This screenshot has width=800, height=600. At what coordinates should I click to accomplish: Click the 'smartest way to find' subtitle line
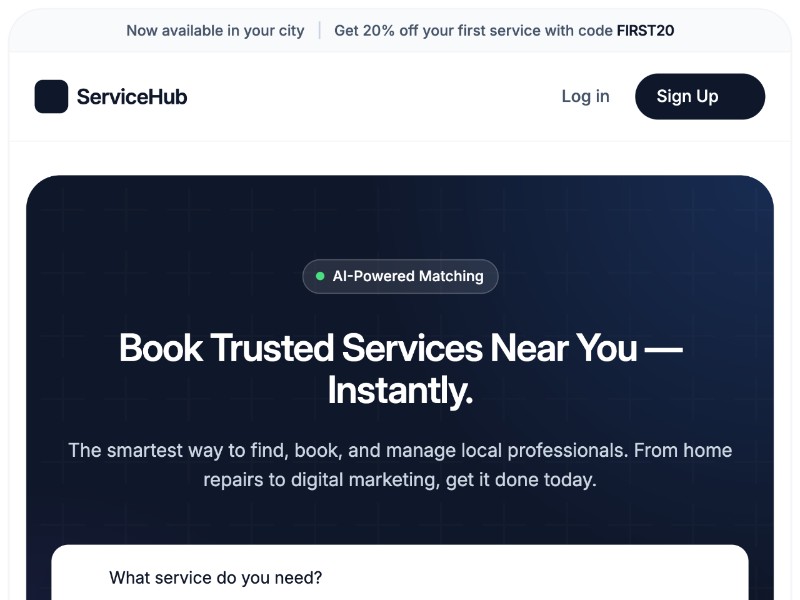click(x=400, y=451)
